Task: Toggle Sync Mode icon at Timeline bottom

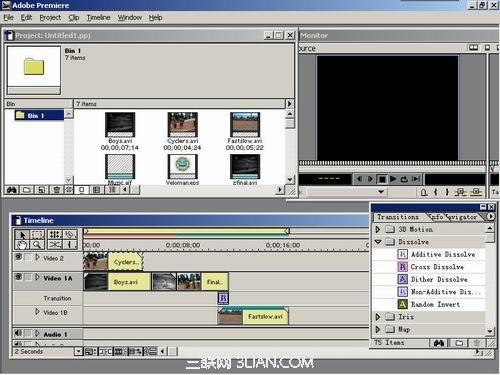Action: (x=151, y=351)
